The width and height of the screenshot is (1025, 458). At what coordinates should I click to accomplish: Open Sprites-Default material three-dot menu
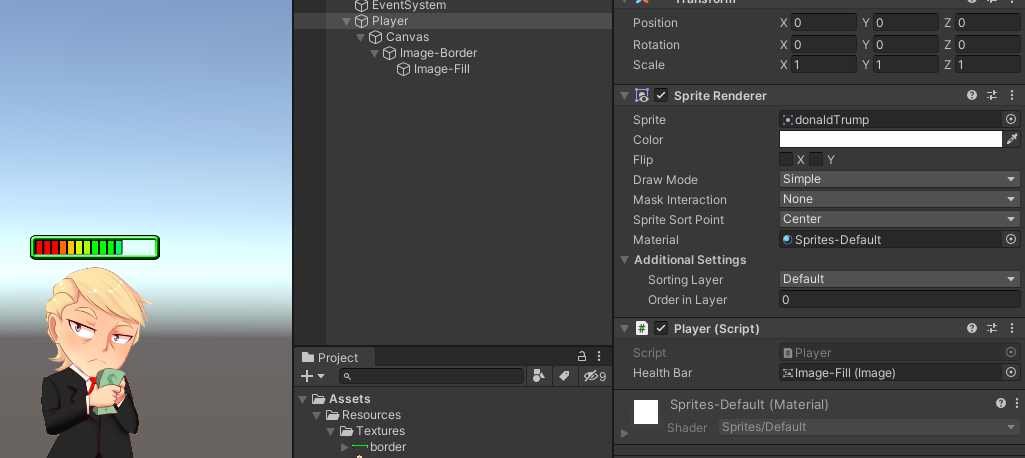pyautogui.click(x=1015, y=403)
